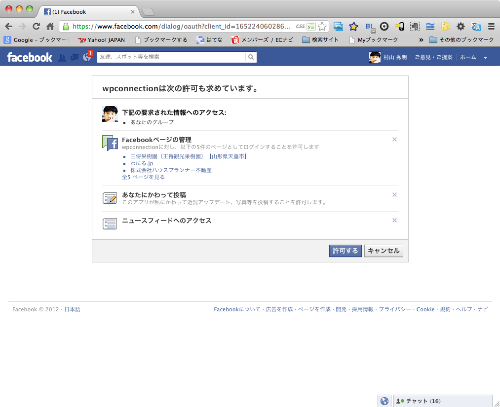Click the BL extension icon
The image size is (500, 407).
(x=370, y=27)
